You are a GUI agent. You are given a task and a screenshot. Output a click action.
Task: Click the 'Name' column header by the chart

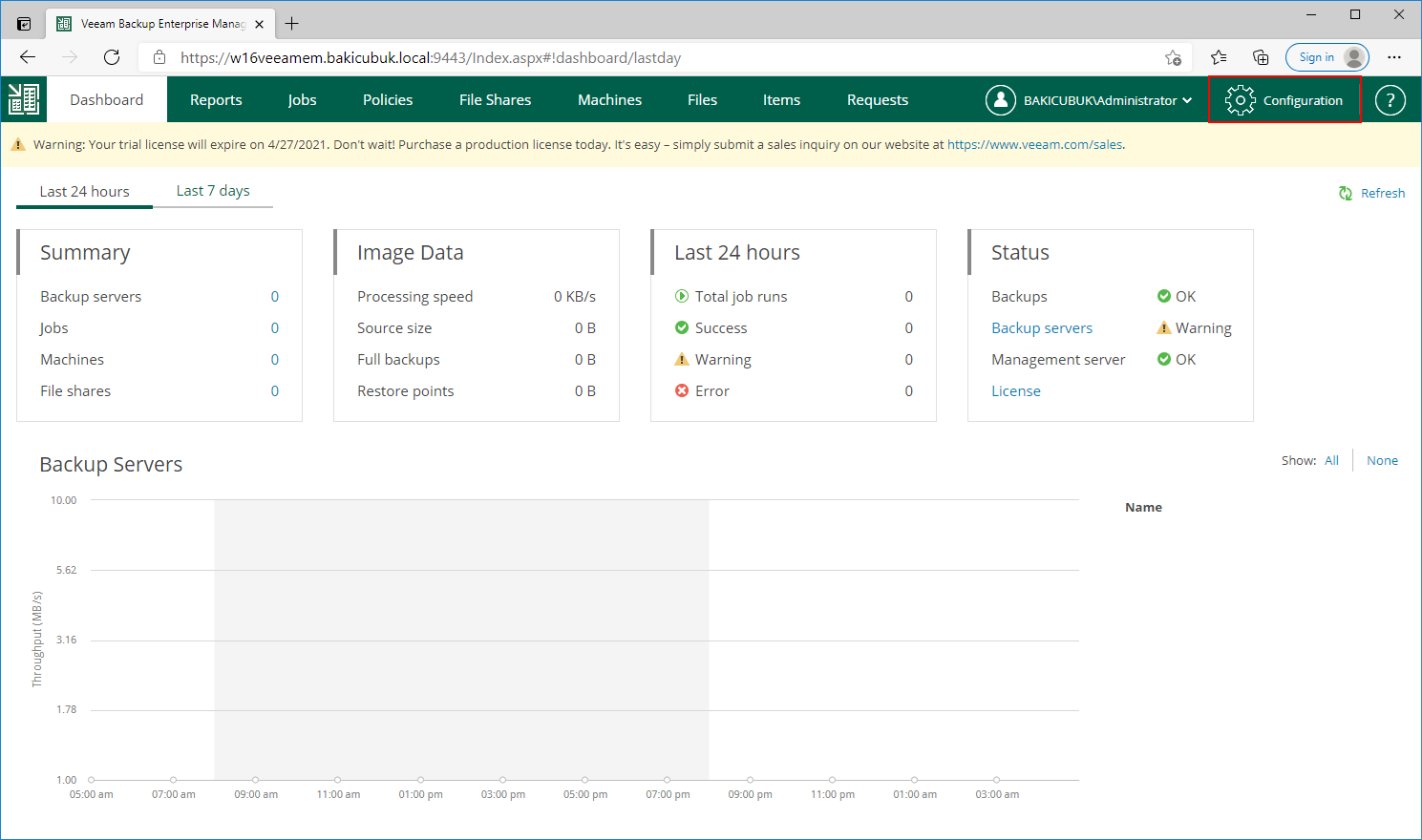click(1143, 507)
